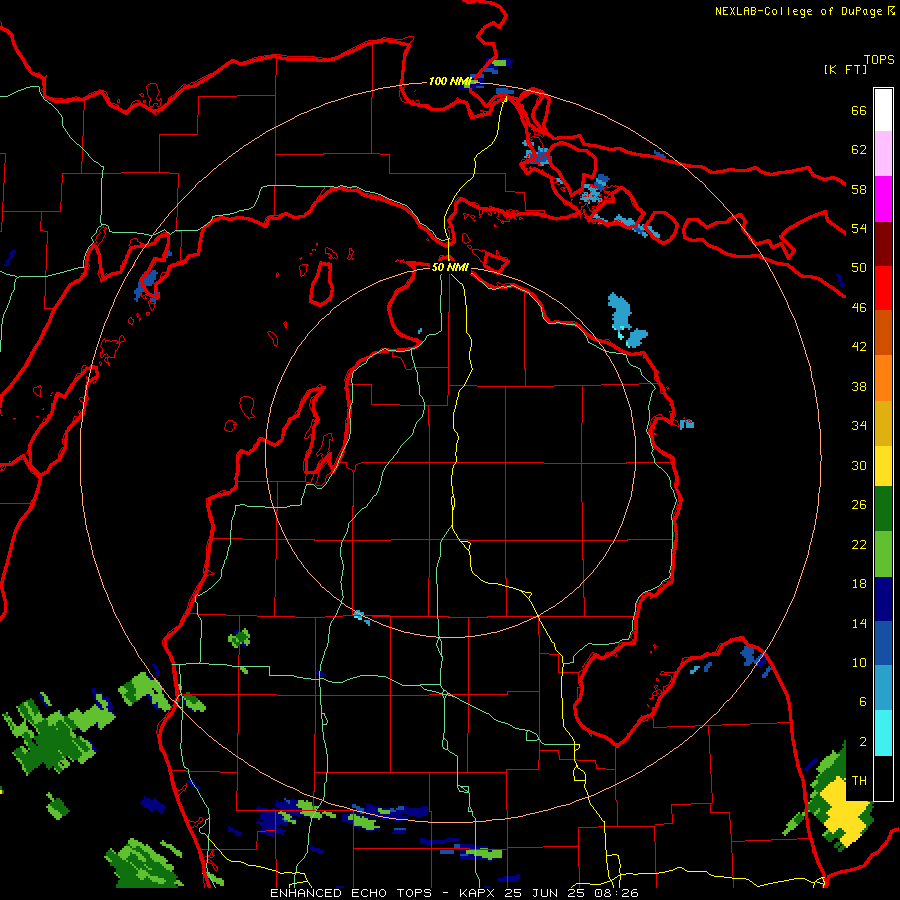Click the 25 JUN 25 date stamp
900x900 pixels.
point(548,893)
